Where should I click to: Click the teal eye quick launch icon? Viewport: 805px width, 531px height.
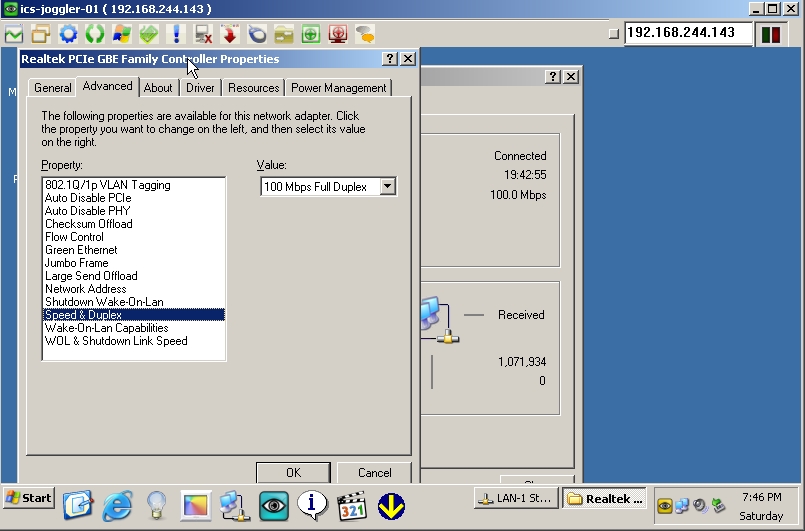click(274, 506)
